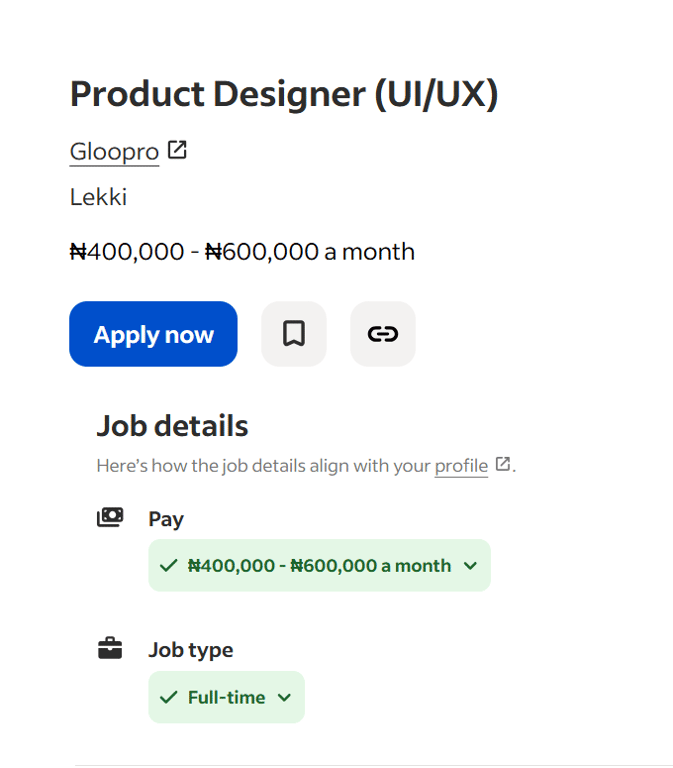The height and width of the screenshot is (768, 673).
Task: Open your profile link
Action: click(x=461, y=466)
